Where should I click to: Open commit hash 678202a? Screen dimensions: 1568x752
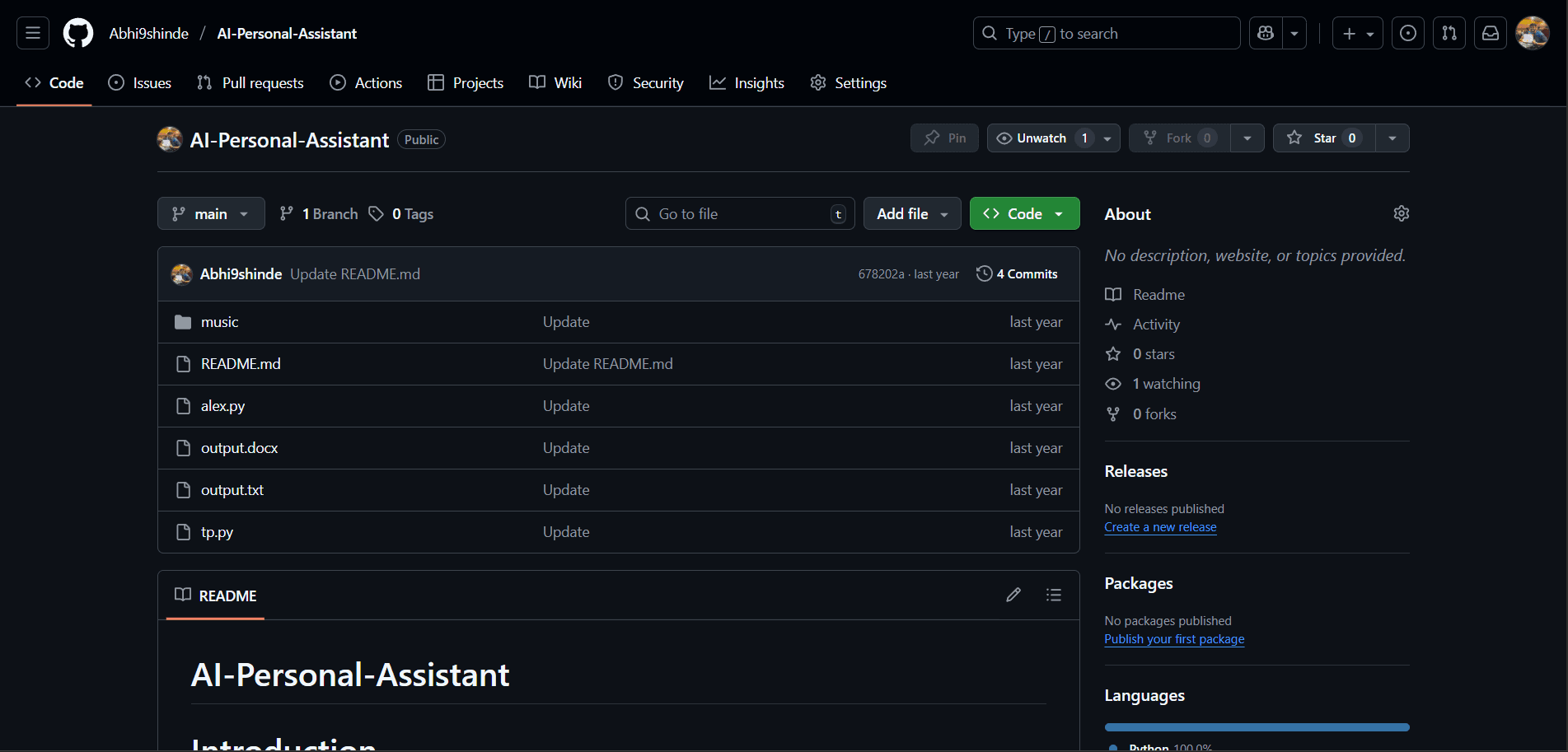point(881,274)
